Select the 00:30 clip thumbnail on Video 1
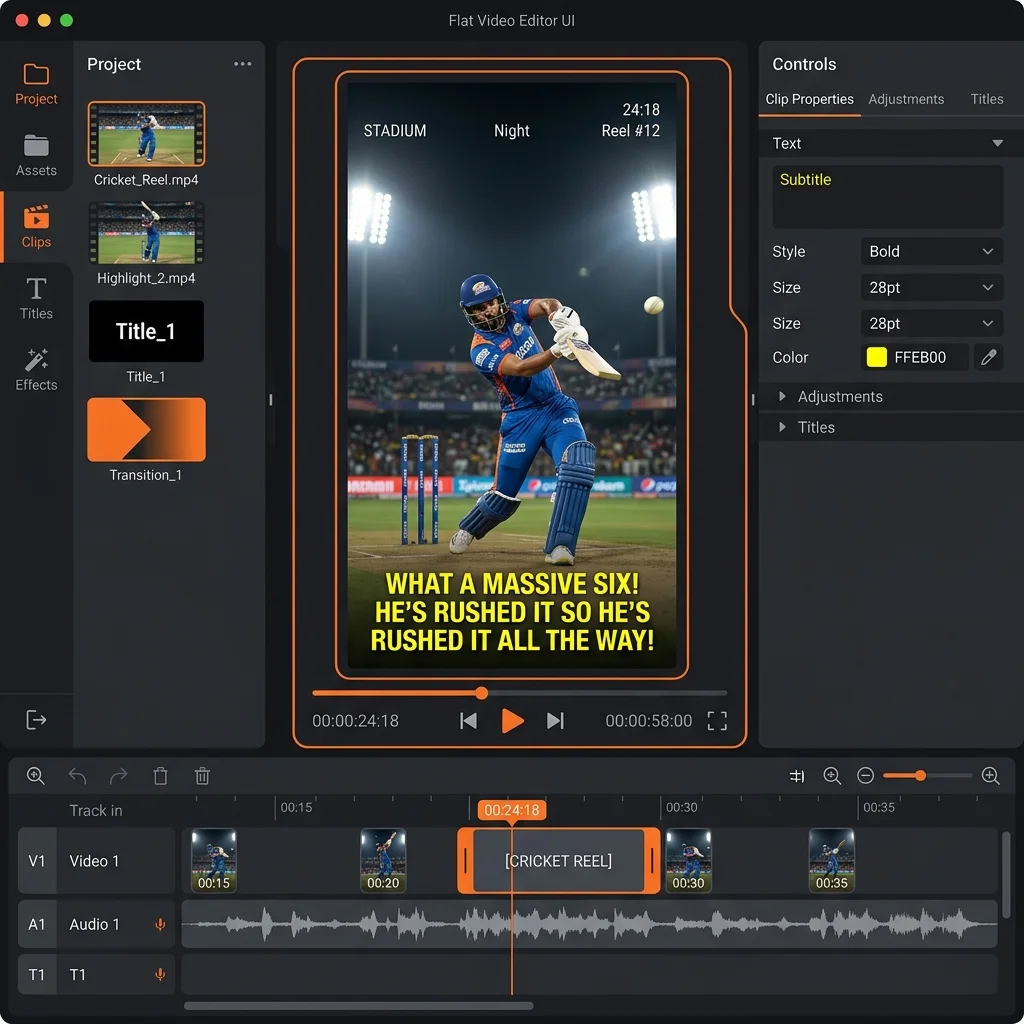The image size is (1024, 1024). click(x=688, y=861)
